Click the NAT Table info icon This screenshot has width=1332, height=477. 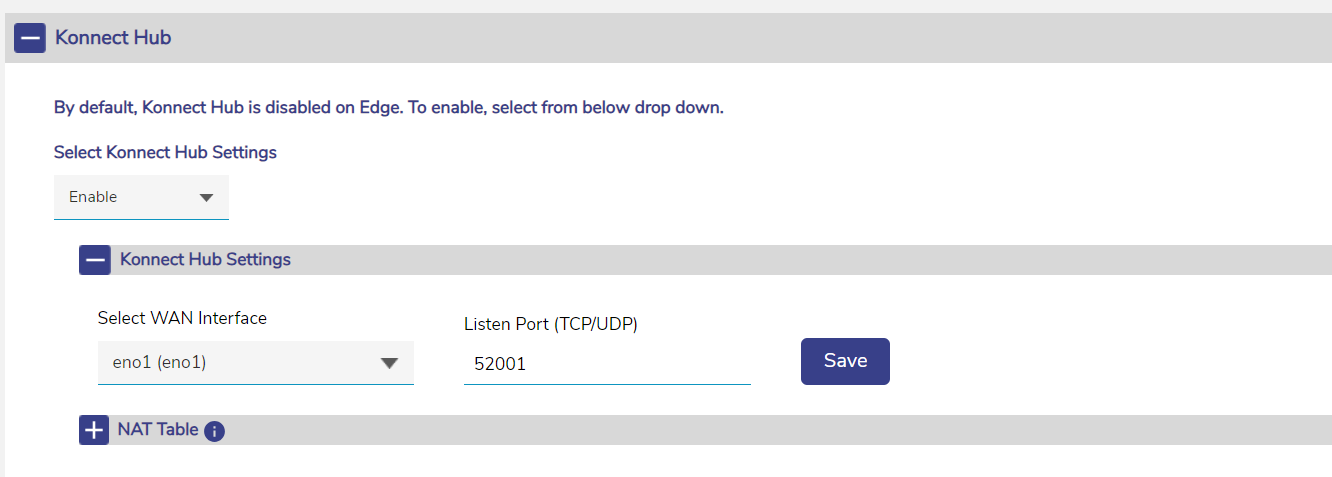tap(214, 431)
